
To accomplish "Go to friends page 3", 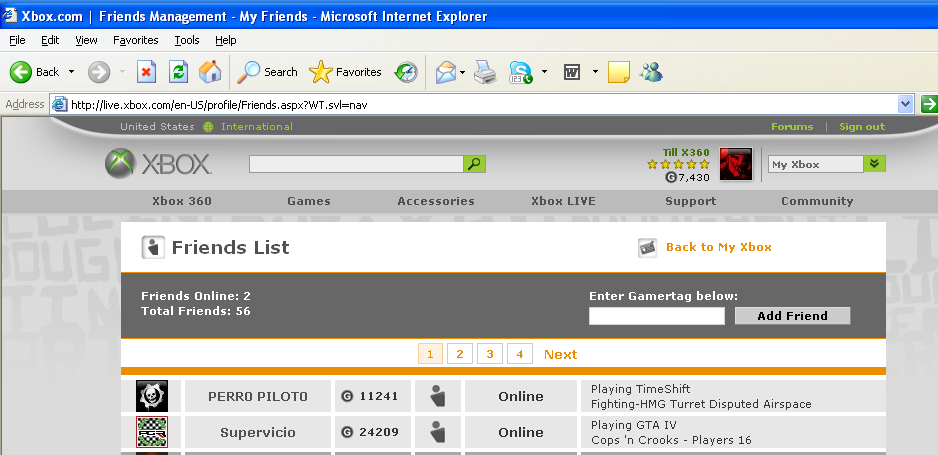I will click(490, 354).
